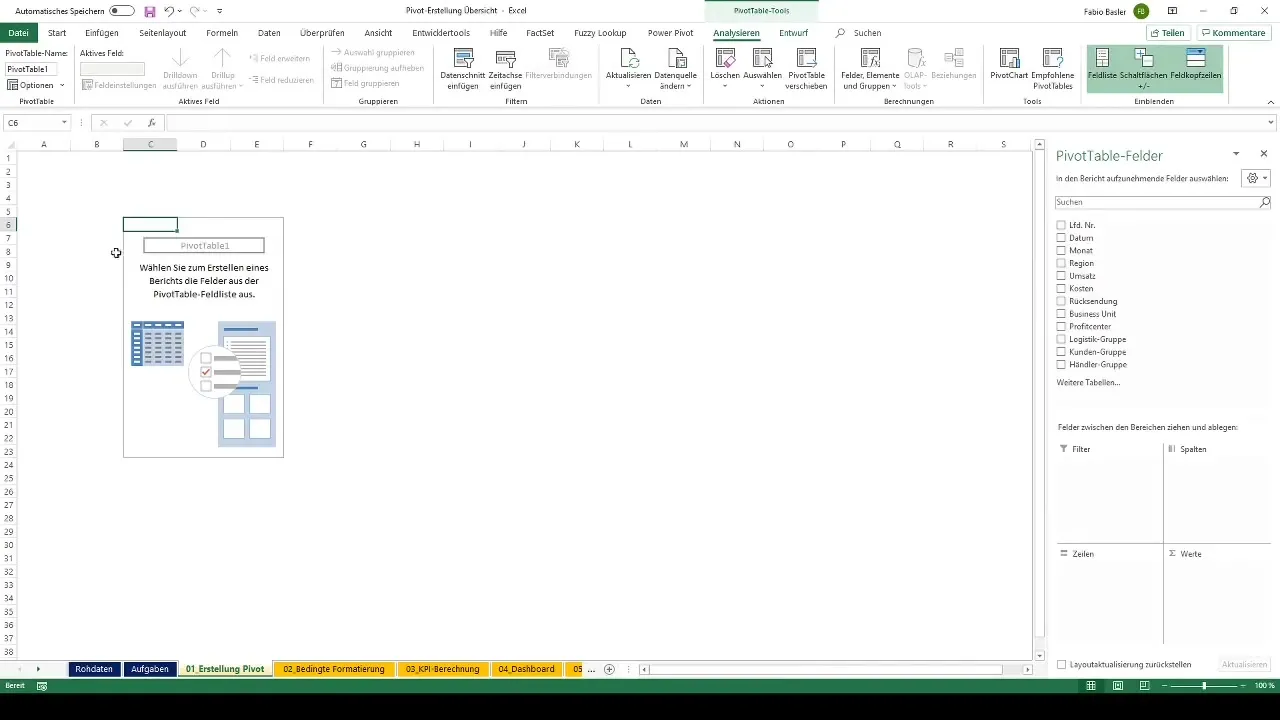Click the search magnifier in field list
The height and width of the screenshot is (720, 1280).
click(1264, 202)
